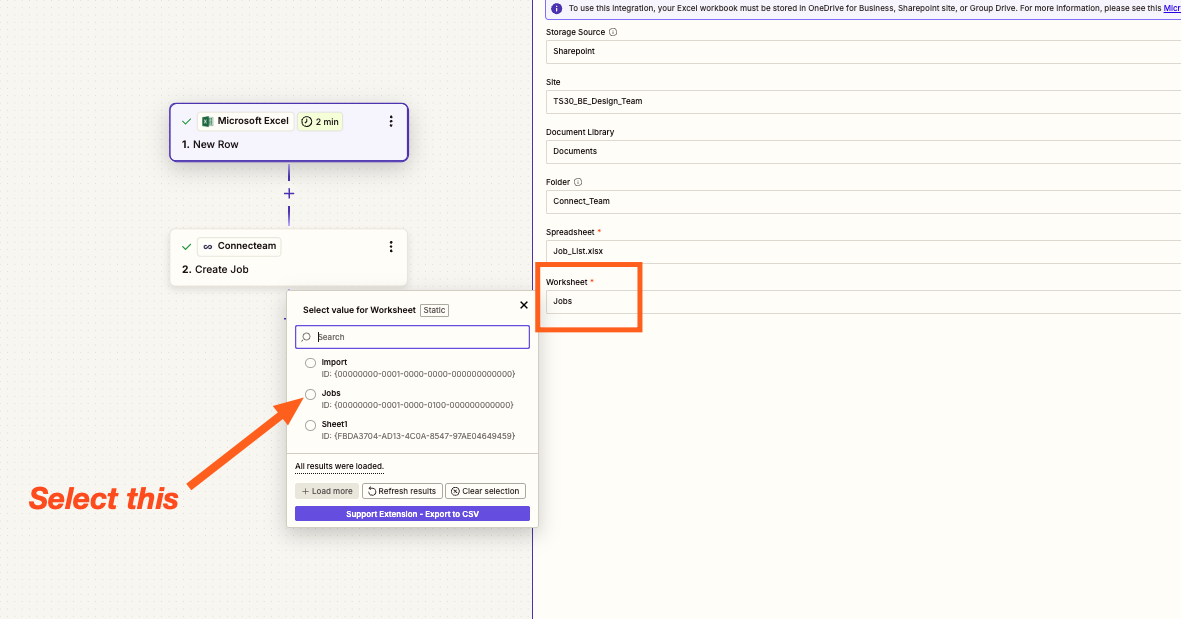Close the Select value for Worksheet popup
This screenshot has width=1181, height=619.
pyautogui.click(x=523, y=305)
